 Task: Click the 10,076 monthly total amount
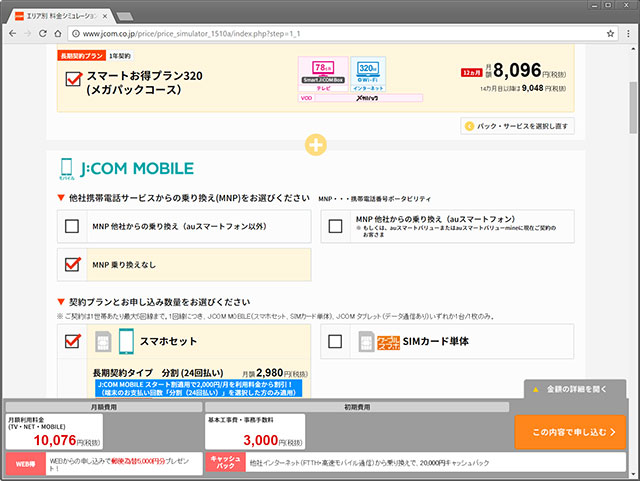(x=55, y=440)
